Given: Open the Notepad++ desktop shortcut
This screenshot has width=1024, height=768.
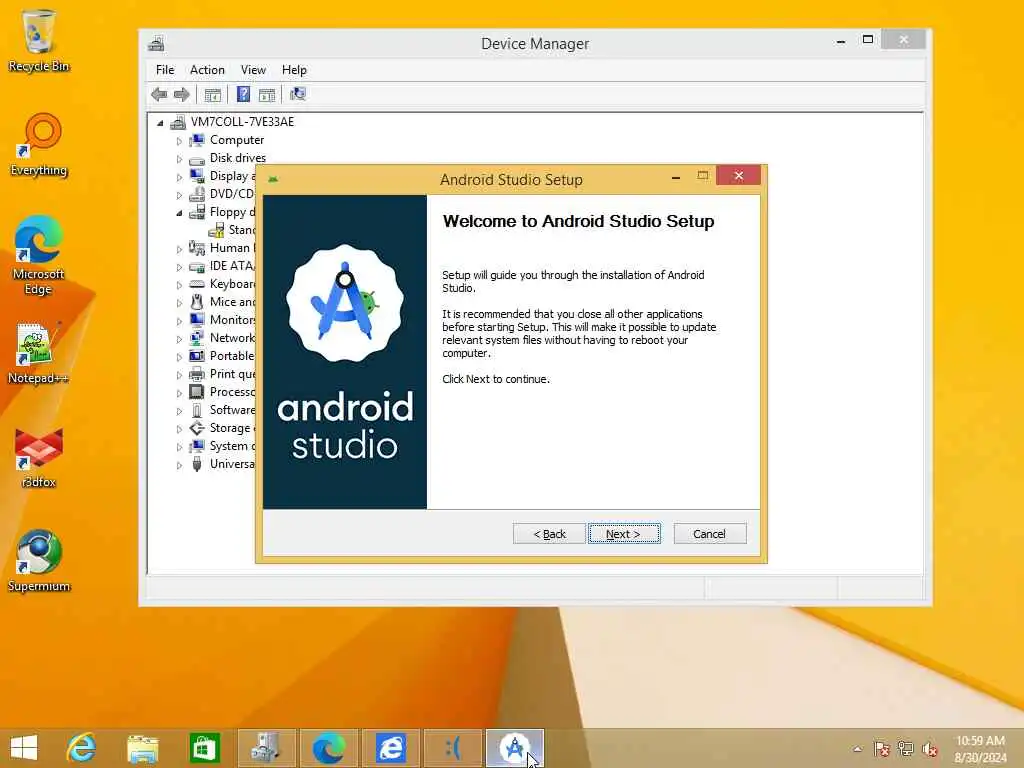Looking at the screenshot, I should [38, 353].
